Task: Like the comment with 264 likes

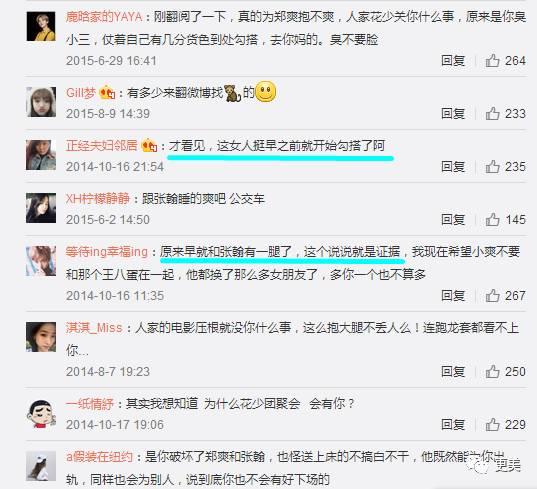Action: tap(492, 61)
